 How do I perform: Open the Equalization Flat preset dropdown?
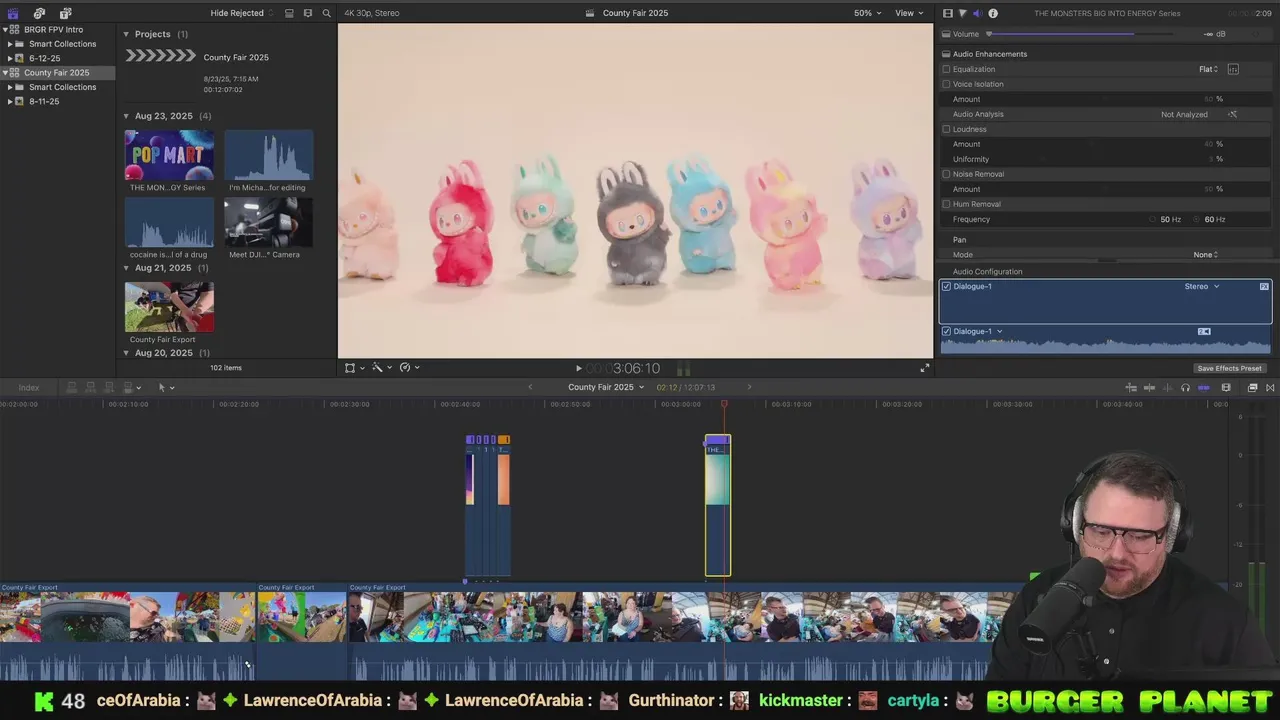click(x=1209, y=69)
